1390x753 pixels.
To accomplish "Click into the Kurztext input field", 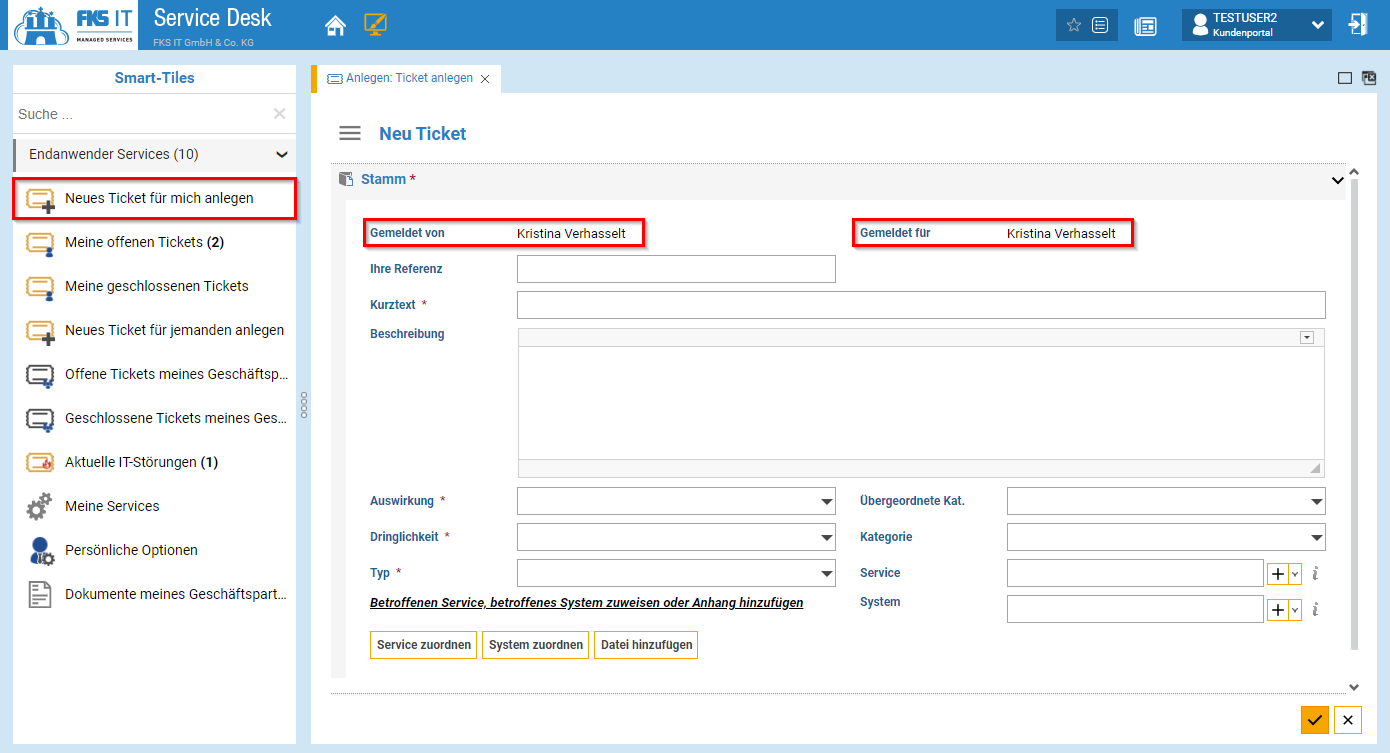I will click(920, 305).
